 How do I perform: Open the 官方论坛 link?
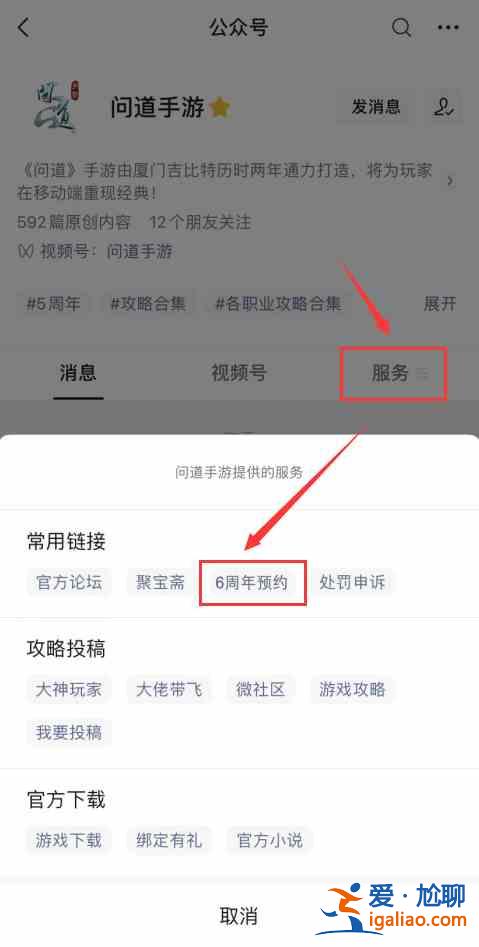69,583
